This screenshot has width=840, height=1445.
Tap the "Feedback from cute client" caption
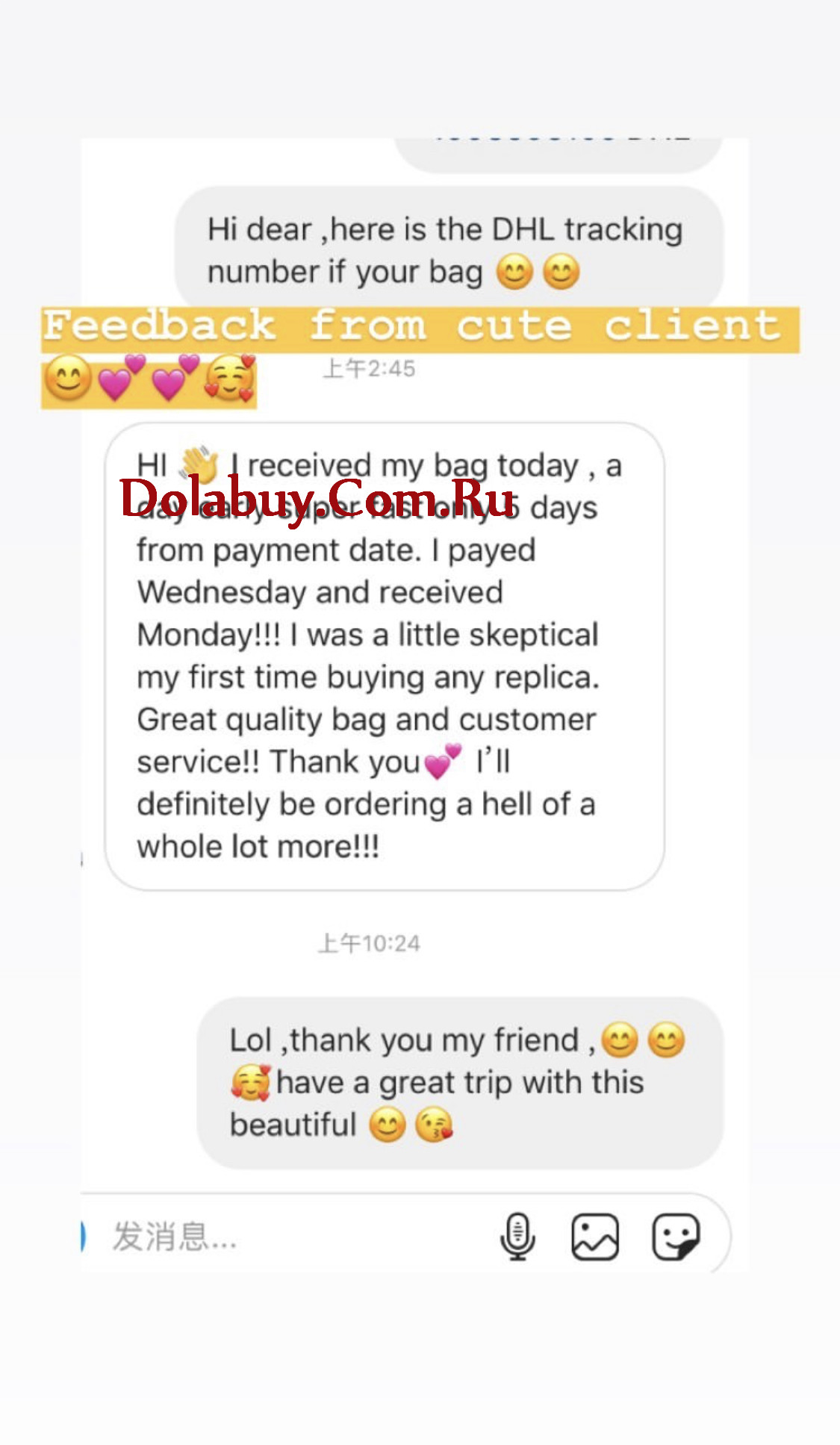(412, 326)
